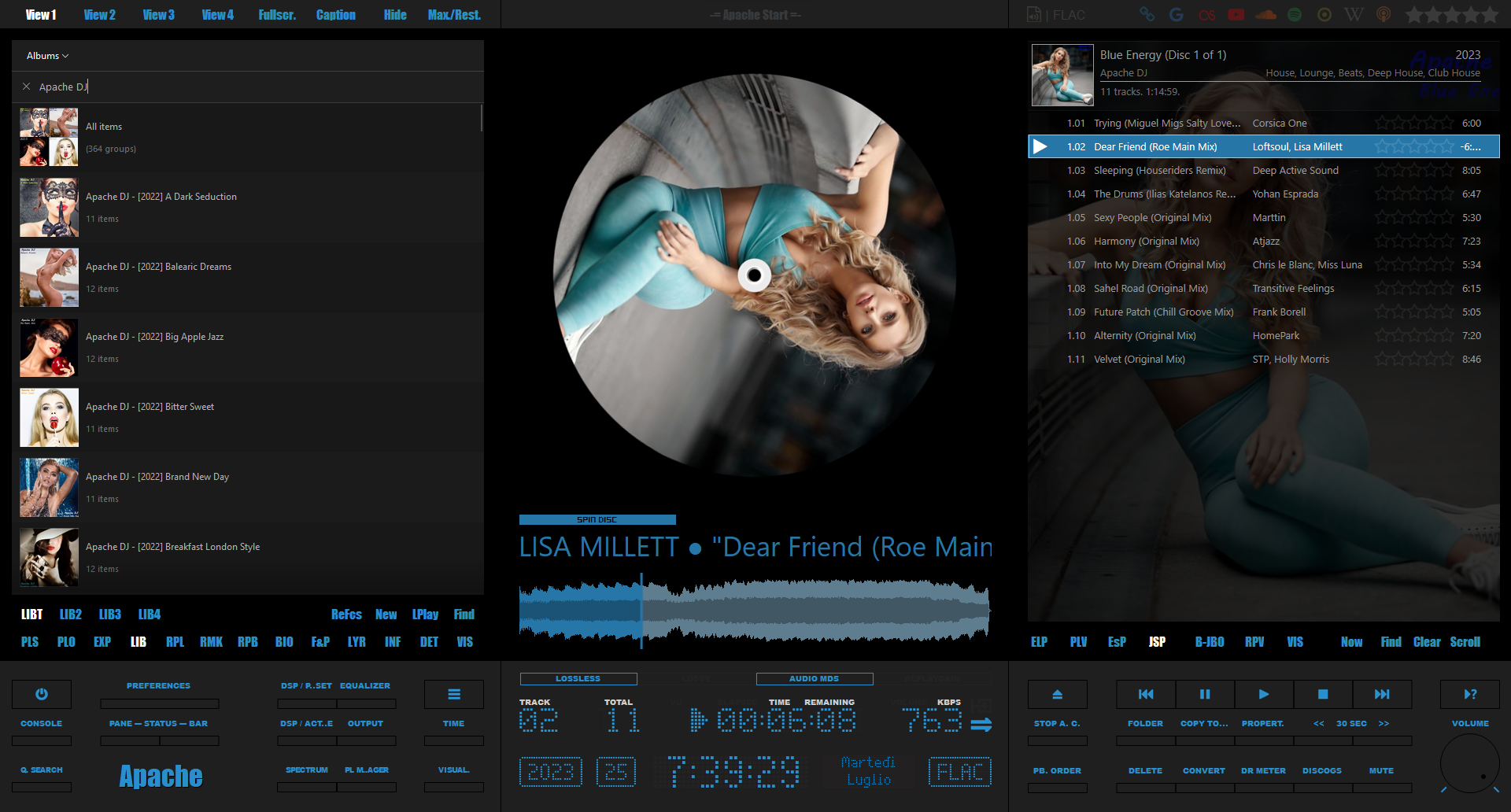Skip to previous track
The image size is (1511, 812).
click(x=1146, y=694)
